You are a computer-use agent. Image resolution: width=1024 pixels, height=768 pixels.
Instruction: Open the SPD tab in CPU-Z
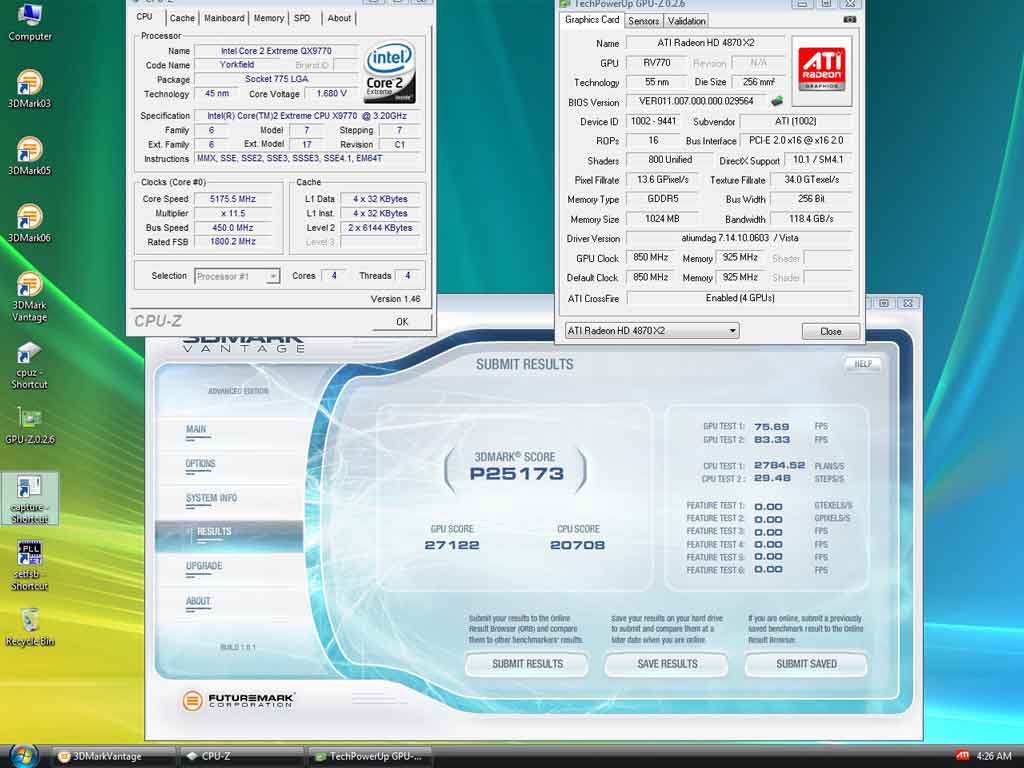coord(302,18)
